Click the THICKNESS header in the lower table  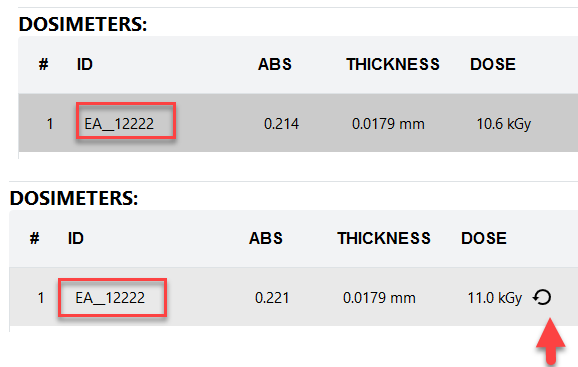point(384,238)
